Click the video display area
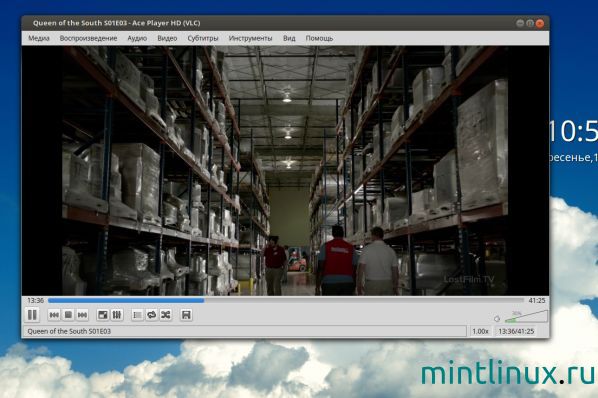Image resolution: width=598 pixels, height=398 pixels. (285, 170)
